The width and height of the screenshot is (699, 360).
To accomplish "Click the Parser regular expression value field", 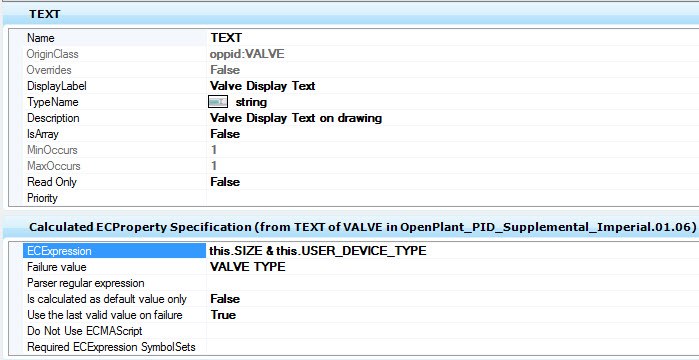I will click(x=452, y=283).
